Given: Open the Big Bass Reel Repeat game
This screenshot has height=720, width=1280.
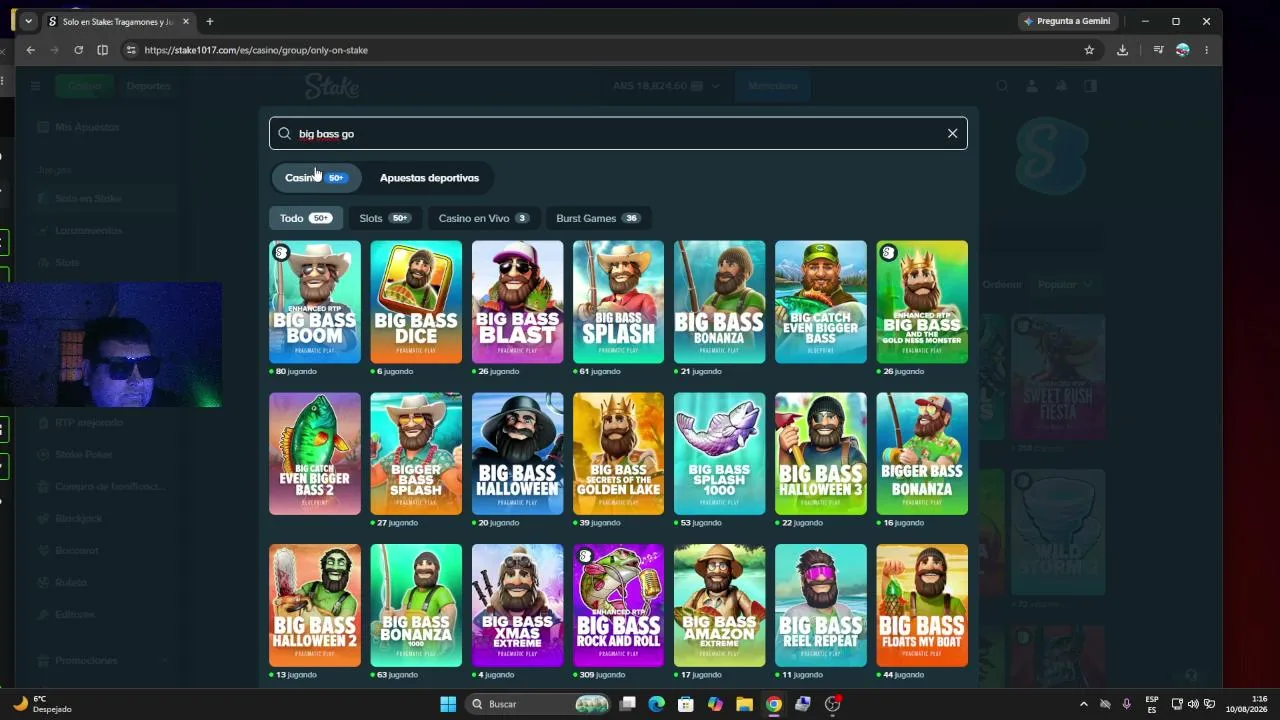Looking at the screenshot, I should coord(821,606).
